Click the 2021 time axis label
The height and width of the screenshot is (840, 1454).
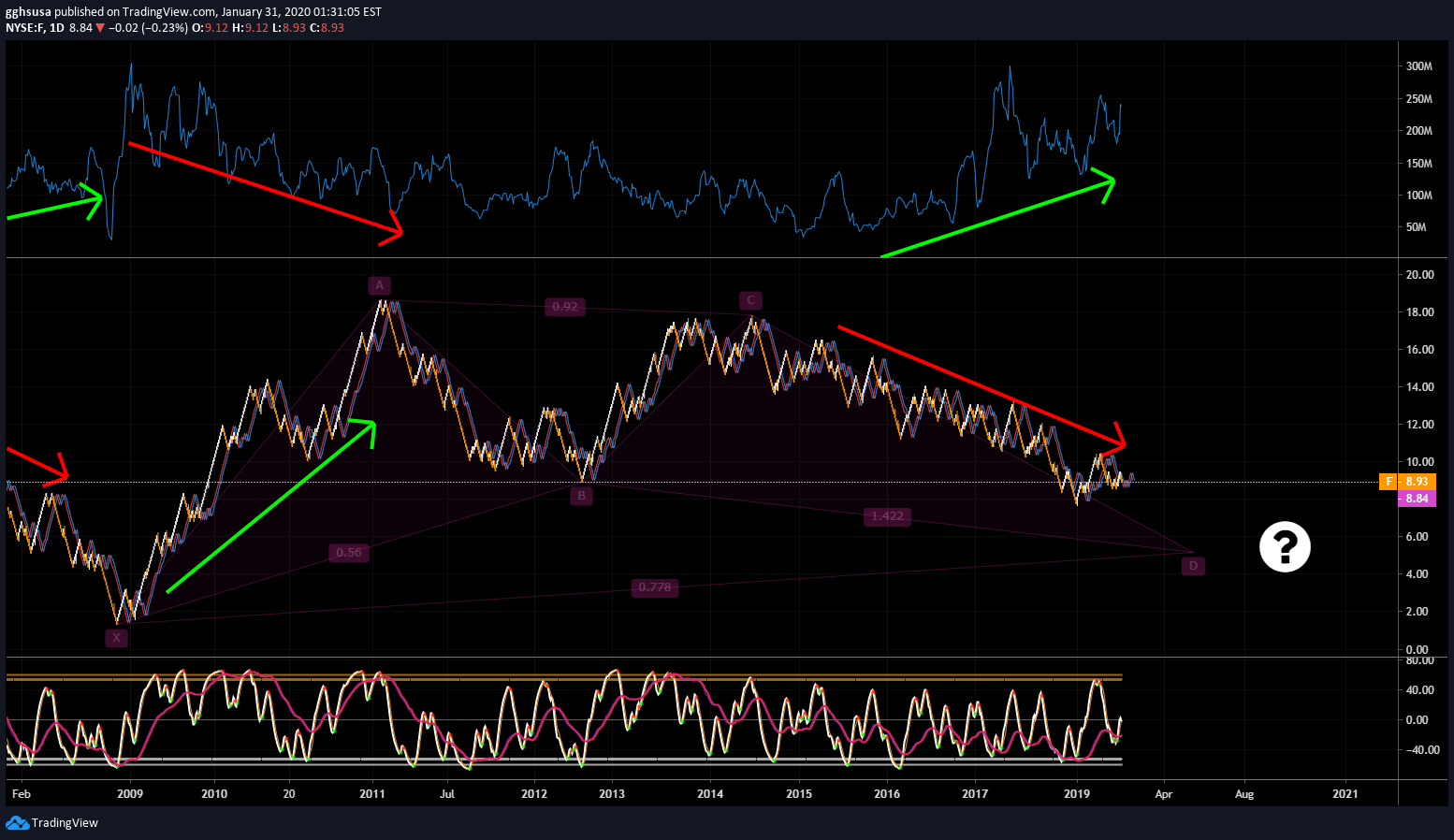pos(1345,794)
